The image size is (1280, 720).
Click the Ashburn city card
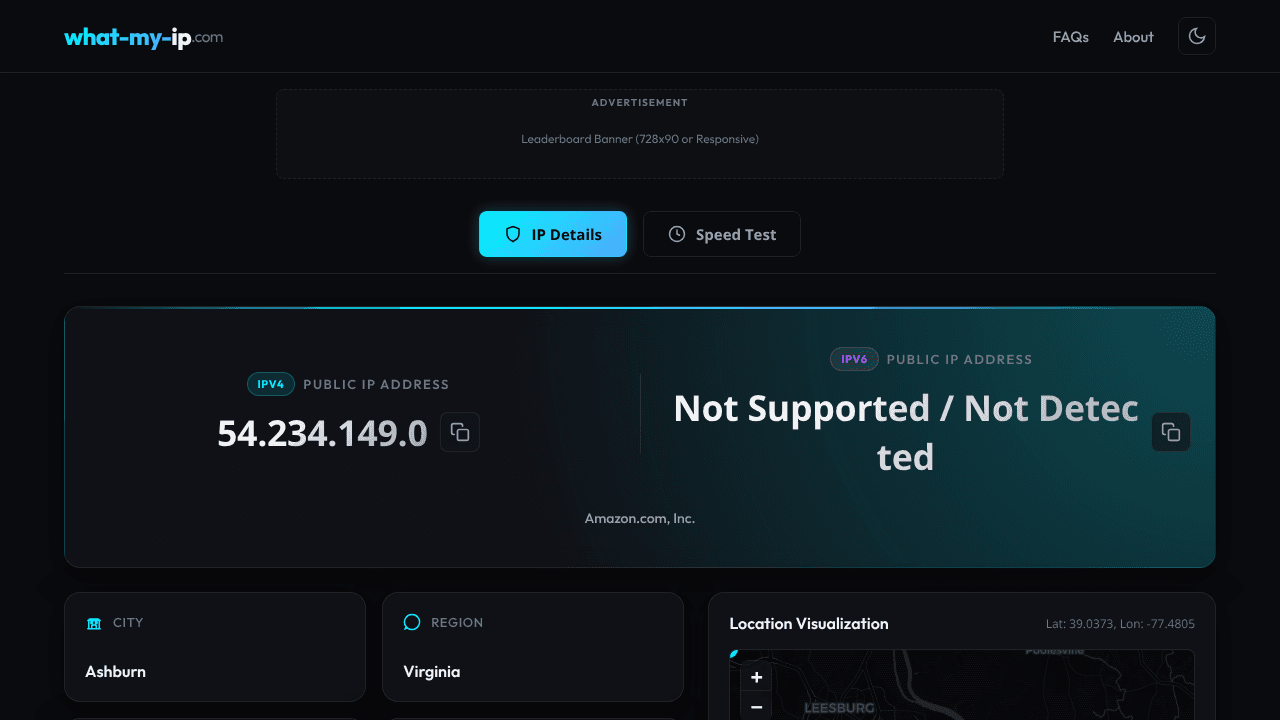215,647
